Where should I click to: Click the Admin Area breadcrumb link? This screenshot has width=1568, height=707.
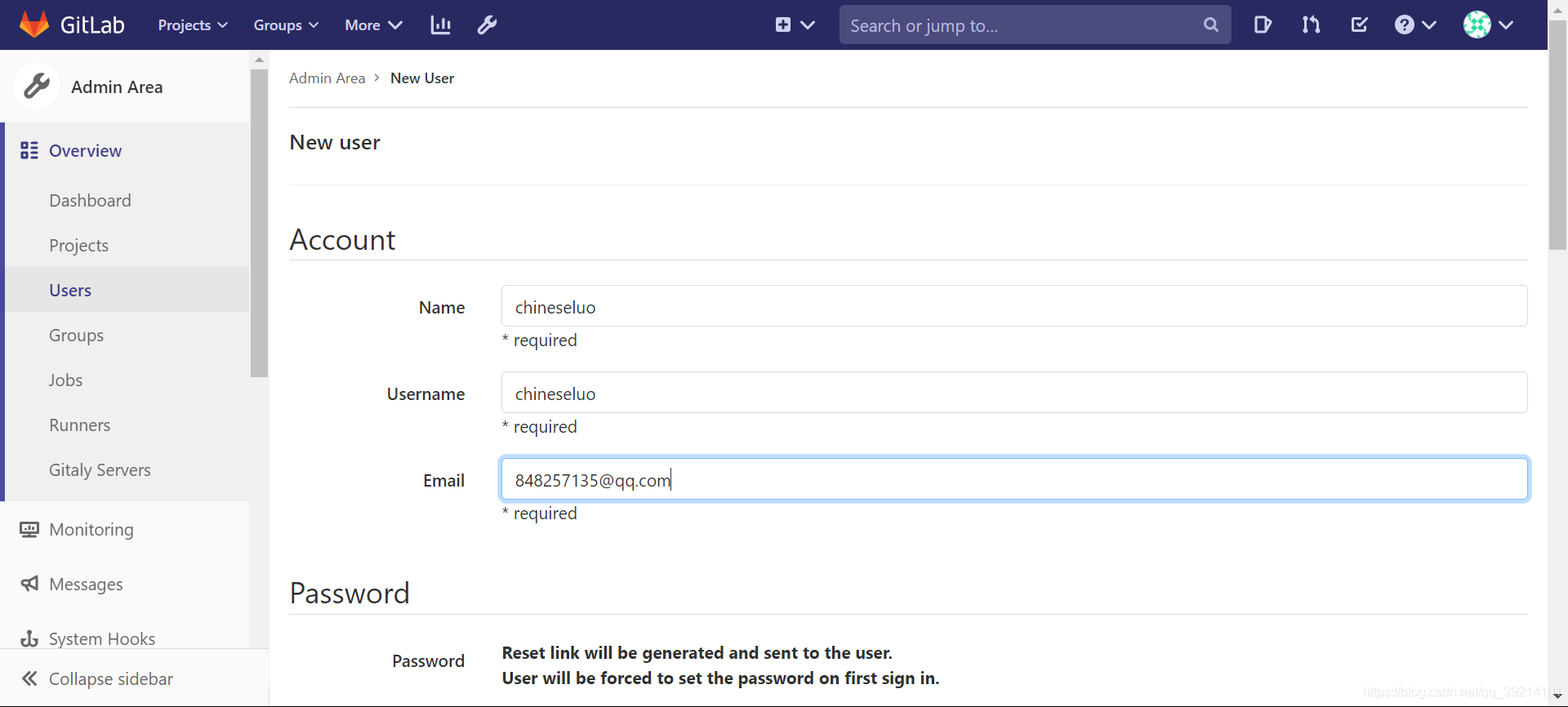click(x=327, y=78)
